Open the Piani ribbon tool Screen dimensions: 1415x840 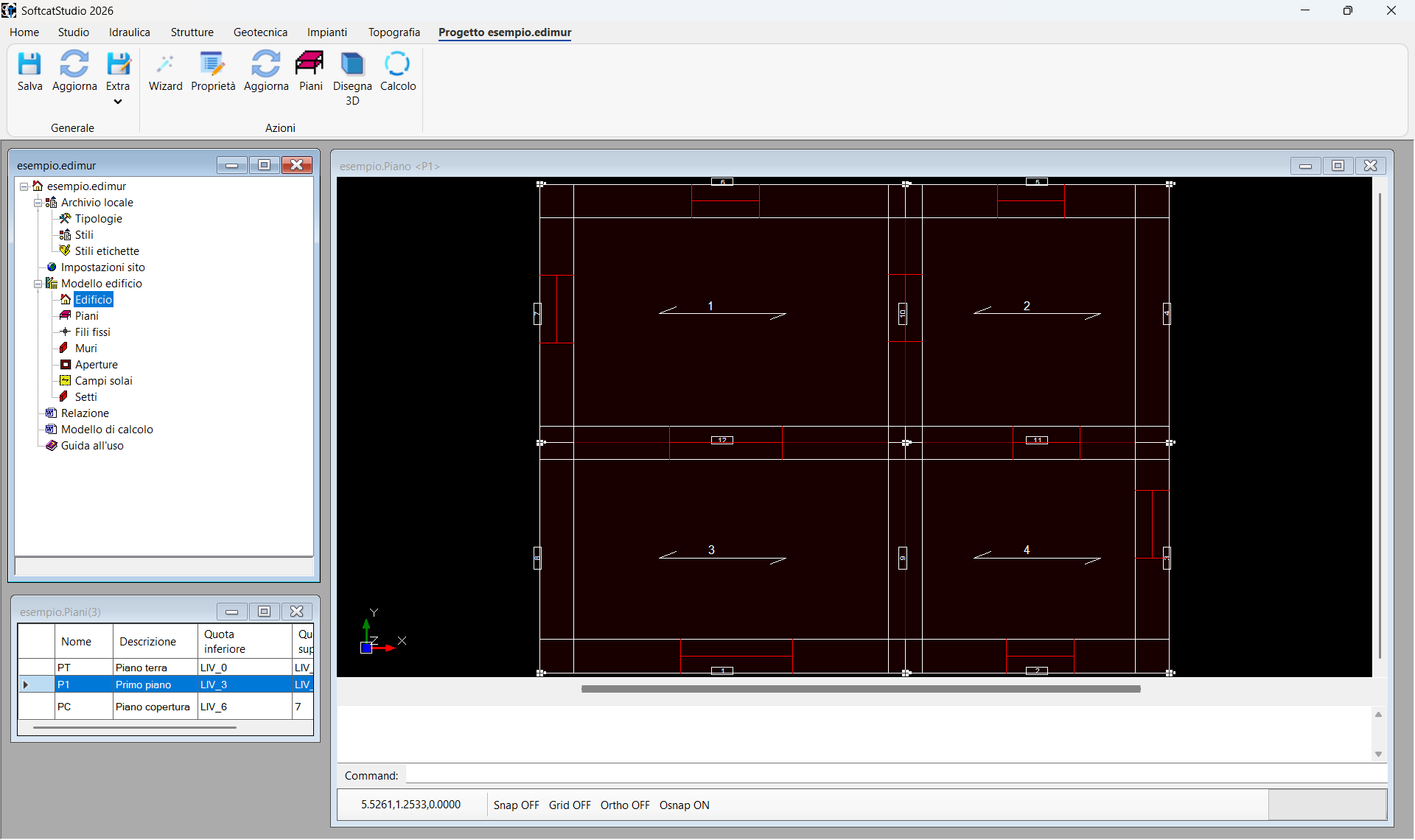point(310,71)
